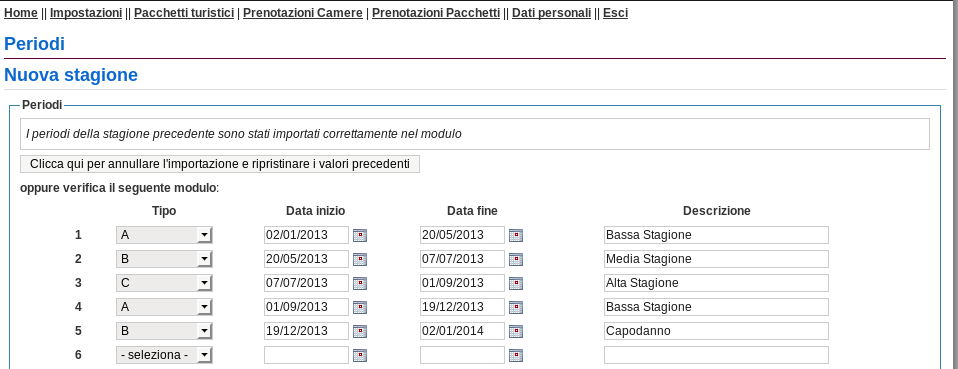Open calendar for row 2 start date 20/05/2013
Image resolution: width=958 pixels, height=369 pixels.
tap(360, 259)
